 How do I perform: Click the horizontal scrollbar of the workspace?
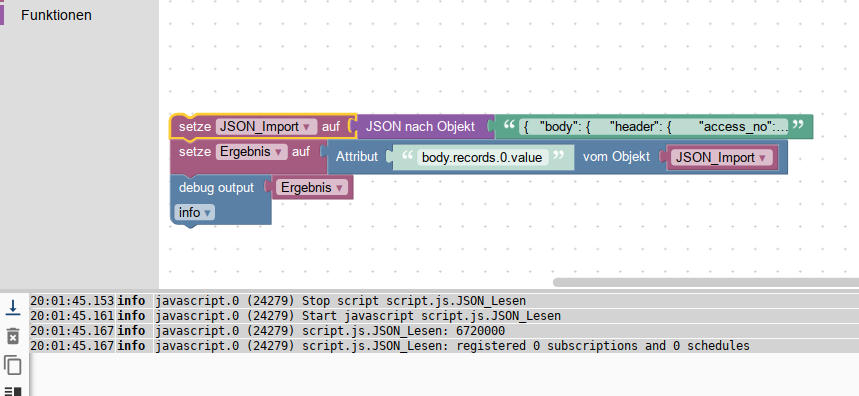pos(706,283)
